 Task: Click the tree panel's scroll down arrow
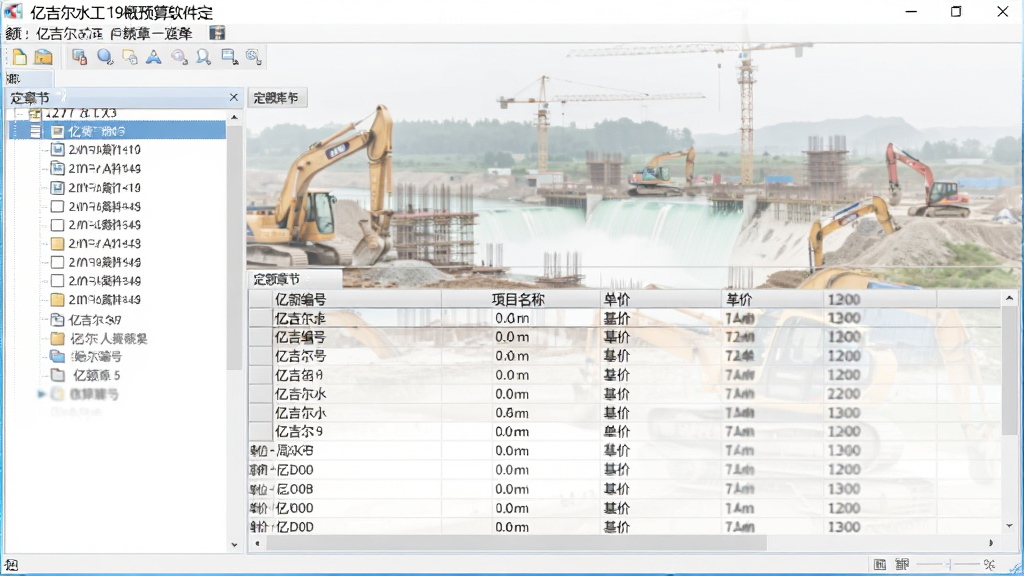tap(234, 545)
